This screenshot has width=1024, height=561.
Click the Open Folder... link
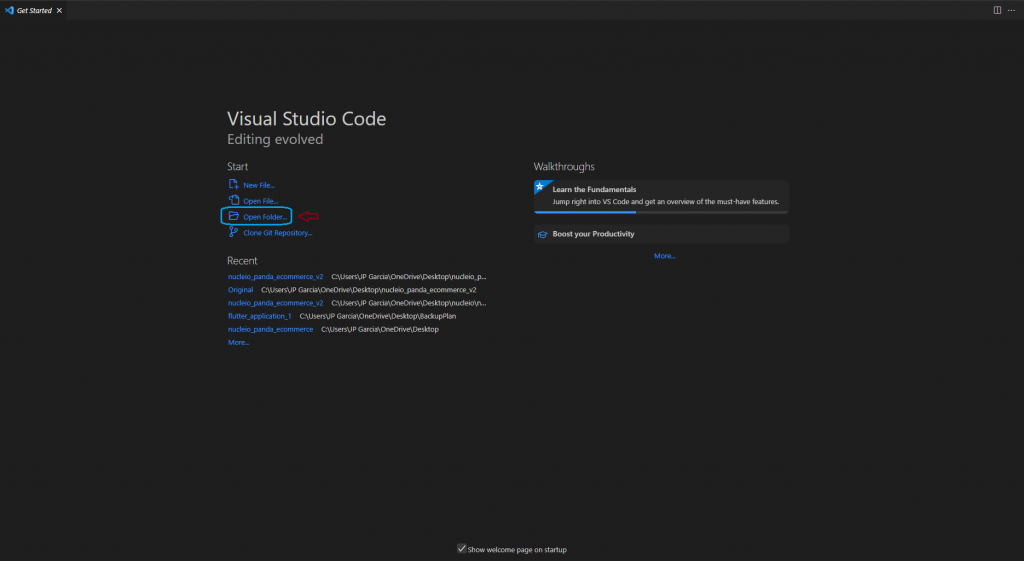coord(265,217)
